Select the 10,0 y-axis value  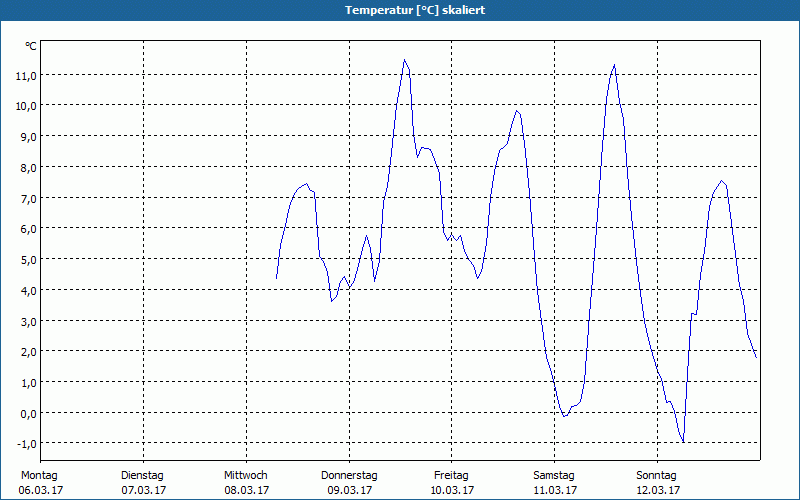coord(26,106)
